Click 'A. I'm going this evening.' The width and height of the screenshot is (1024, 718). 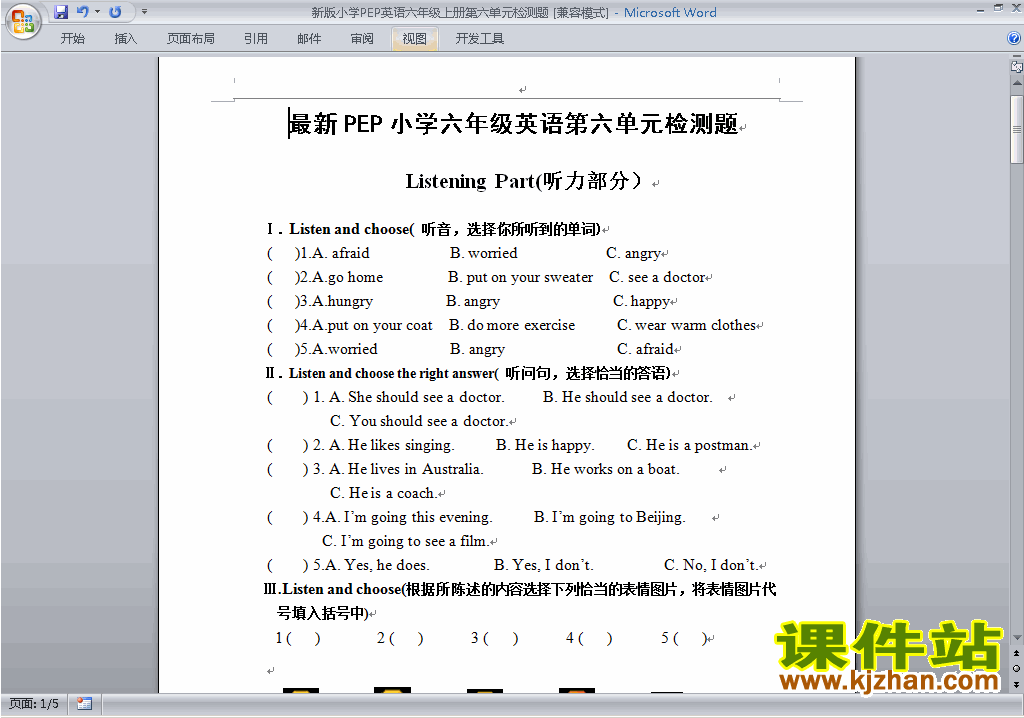[x=409, y=517]
